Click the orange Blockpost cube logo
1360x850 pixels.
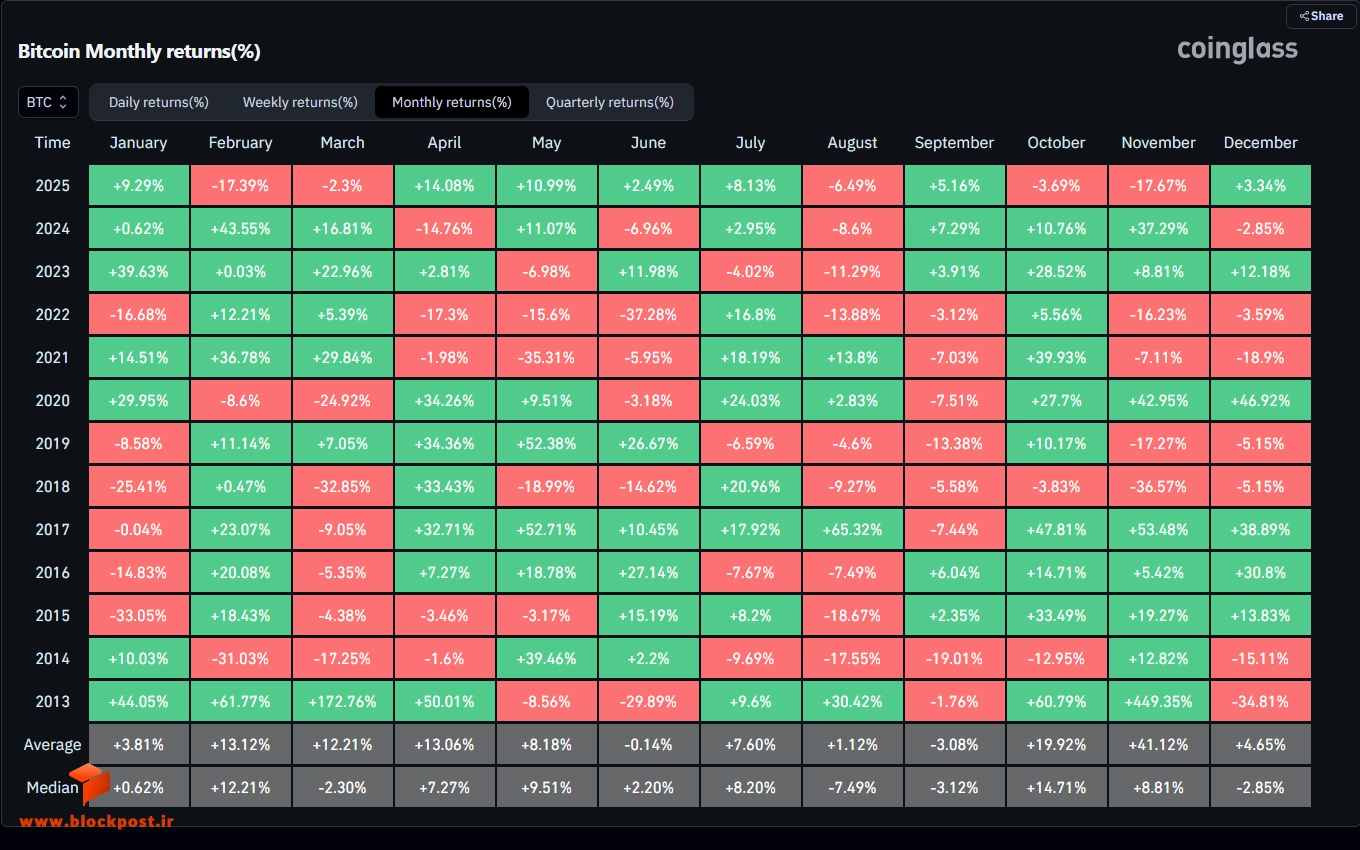pyautogui.click(x=89, y=783)
